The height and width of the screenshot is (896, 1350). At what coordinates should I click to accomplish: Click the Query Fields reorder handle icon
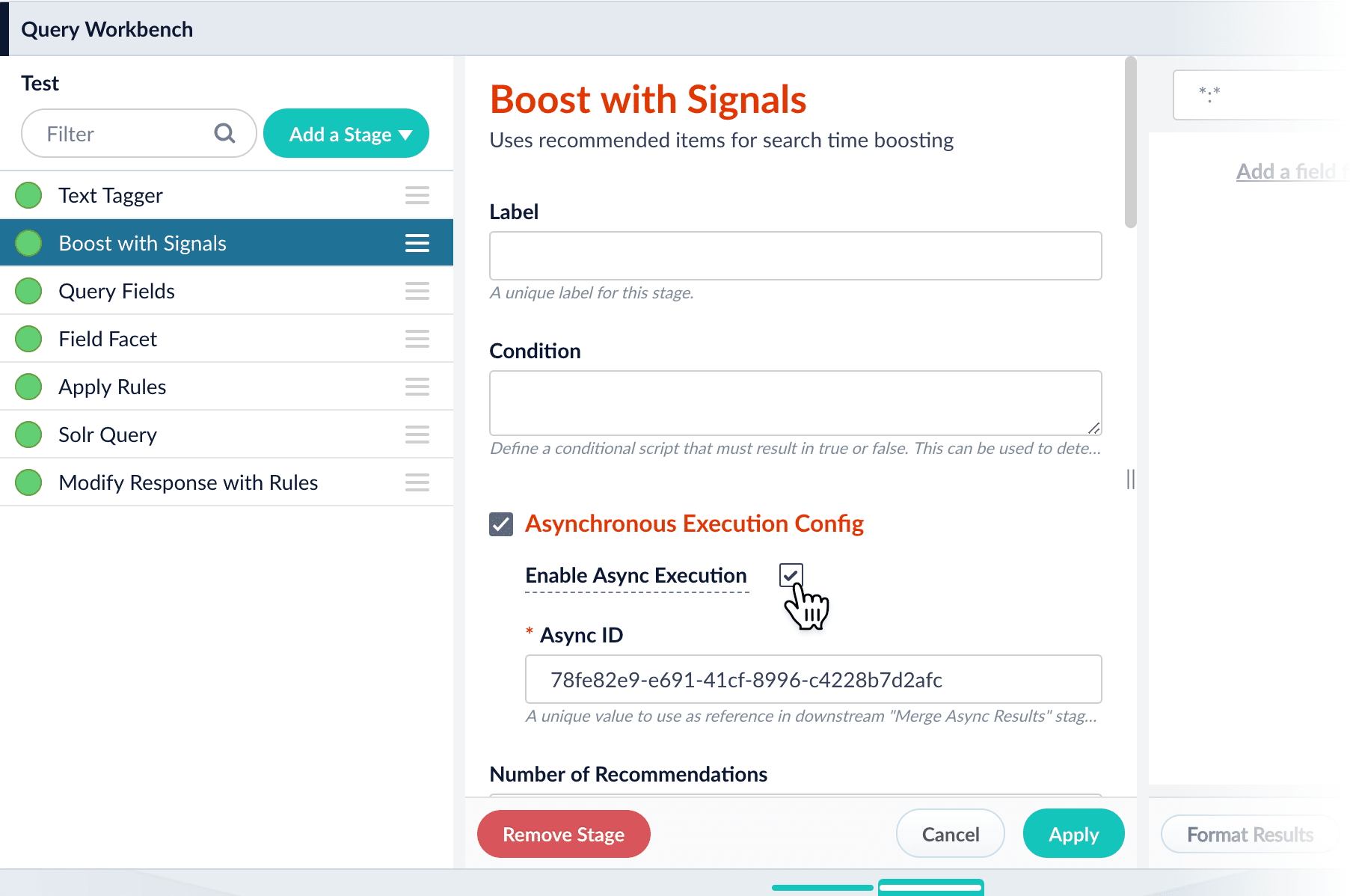pos(417,291)
